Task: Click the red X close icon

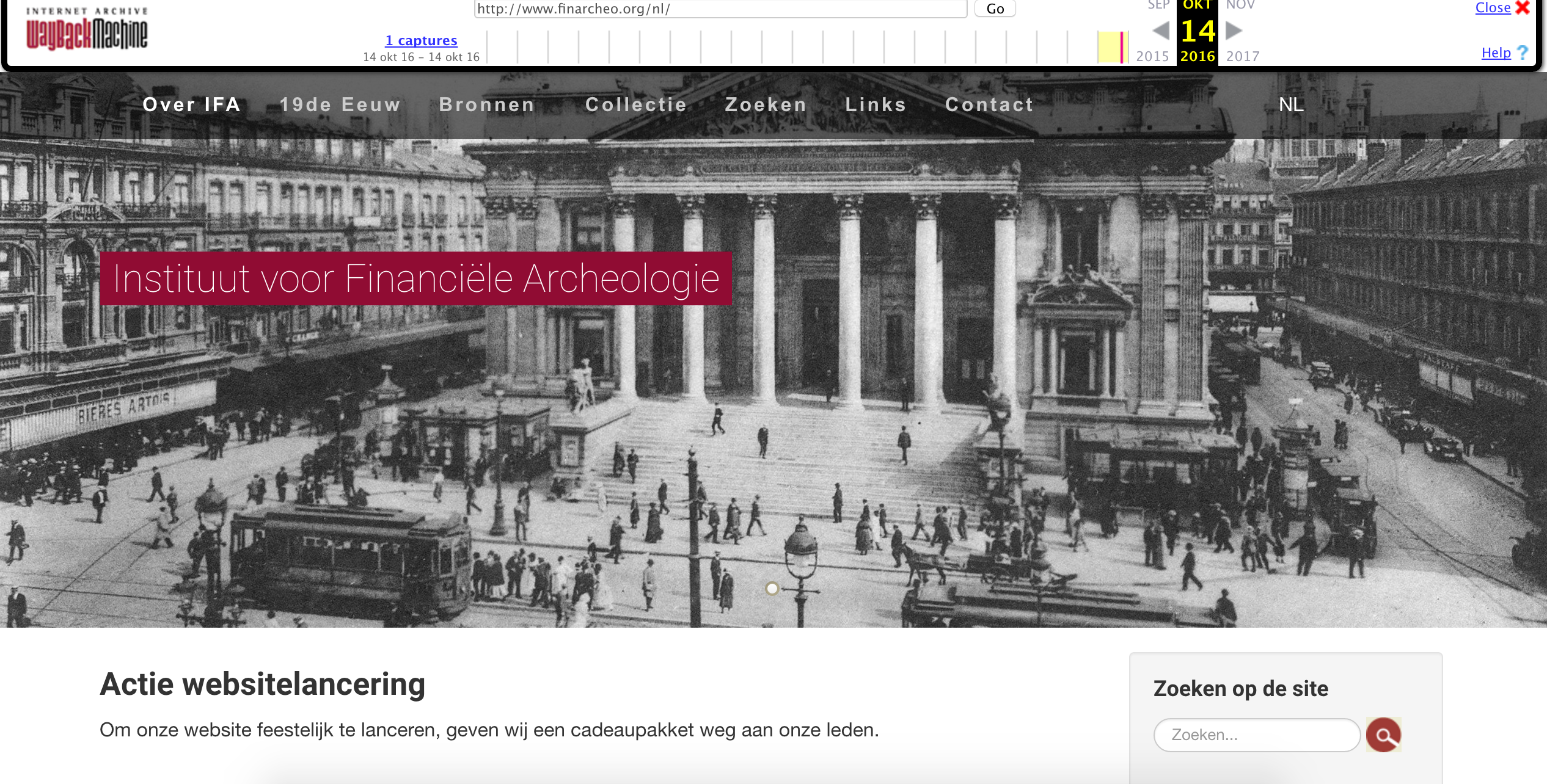Action: point(1523,8)
